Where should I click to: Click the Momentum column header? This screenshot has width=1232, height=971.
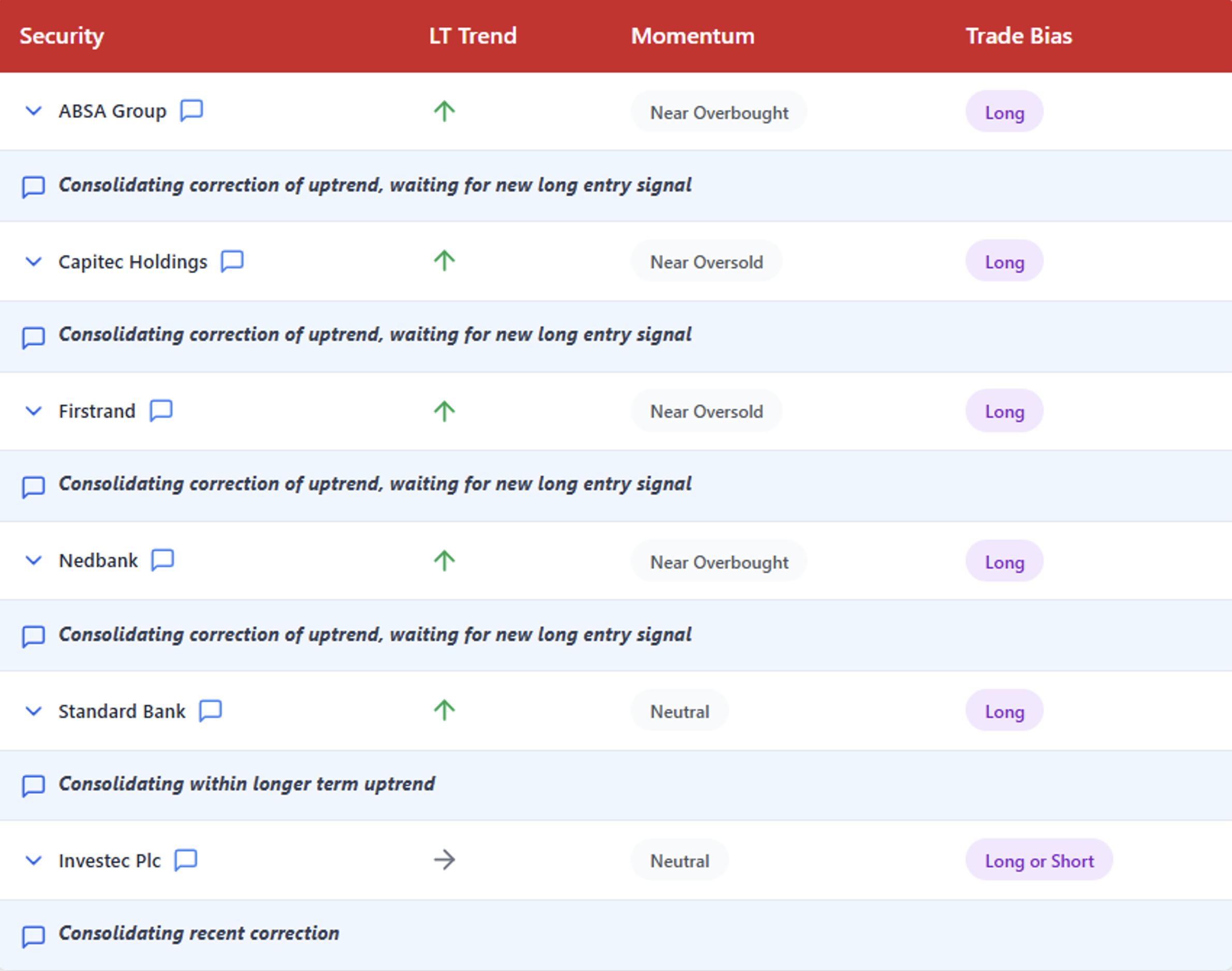pyautogui.click(x=693, y=36)
